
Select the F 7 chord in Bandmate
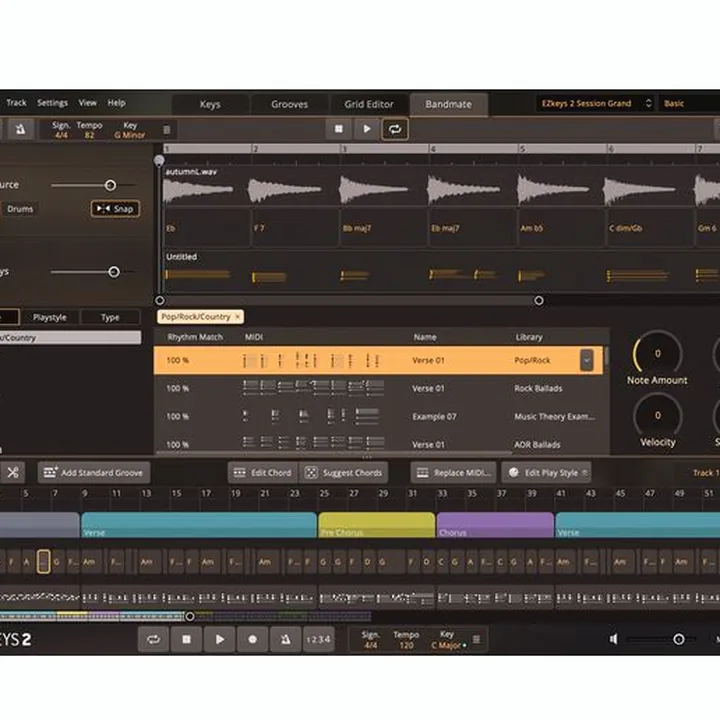(296, 228)
